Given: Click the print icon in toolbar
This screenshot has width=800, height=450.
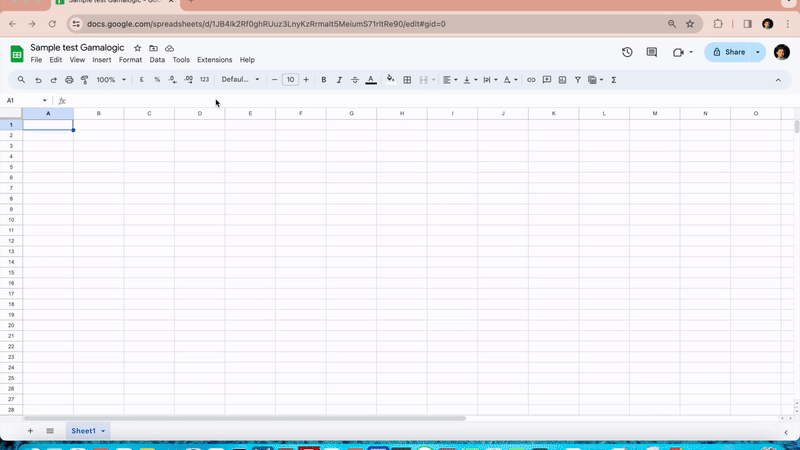Looking at the screenshot, I should click(69, 80).
